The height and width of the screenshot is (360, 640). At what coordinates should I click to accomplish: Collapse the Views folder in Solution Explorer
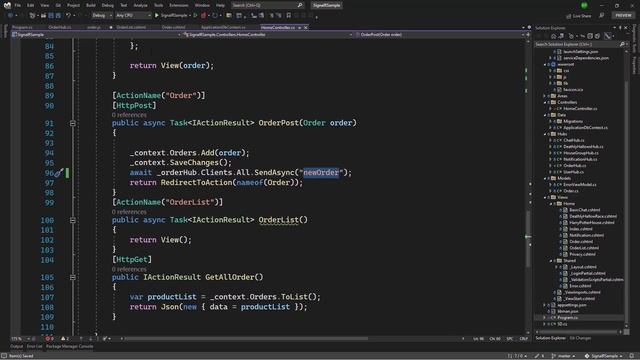click(x=545, y=198)
